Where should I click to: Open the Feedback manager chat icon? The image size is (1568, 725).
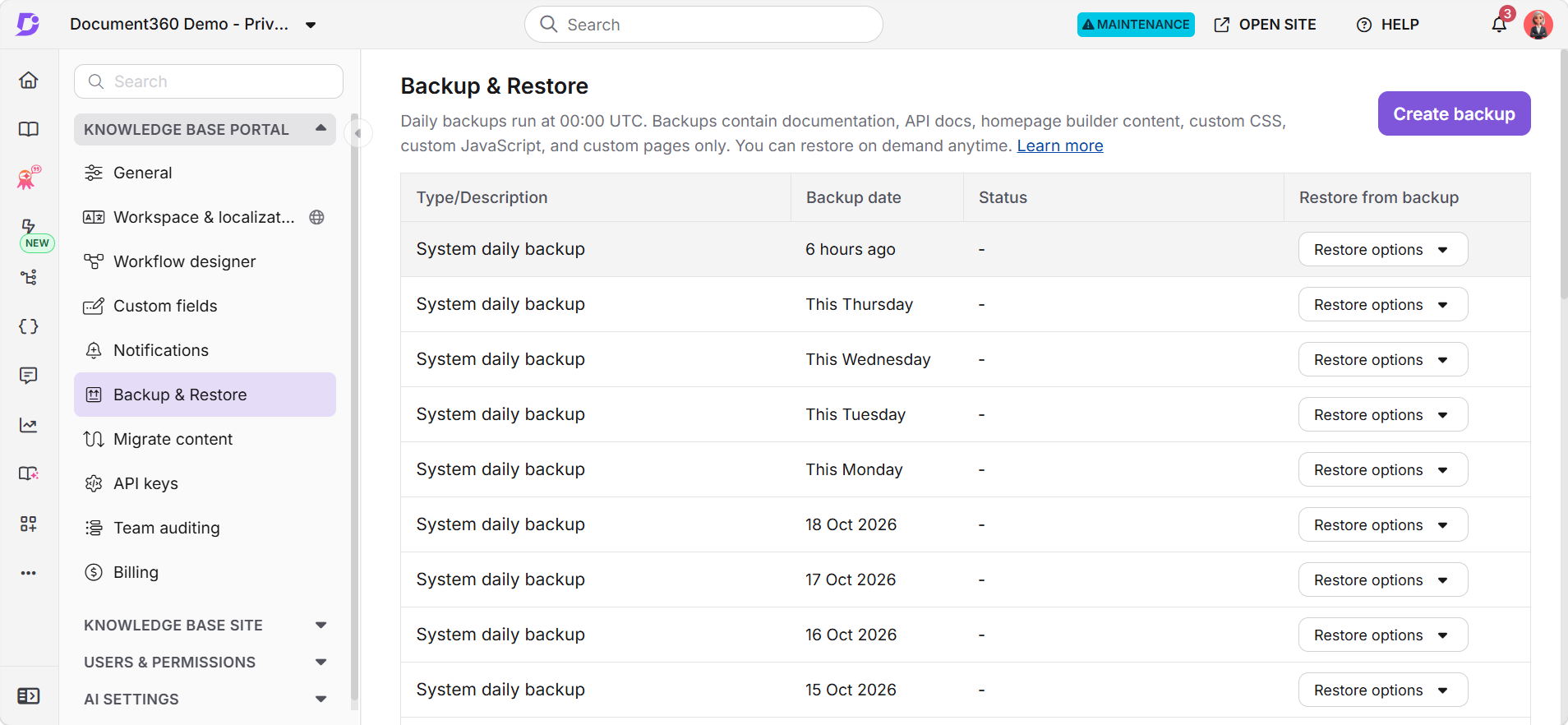tap(29, 376)
